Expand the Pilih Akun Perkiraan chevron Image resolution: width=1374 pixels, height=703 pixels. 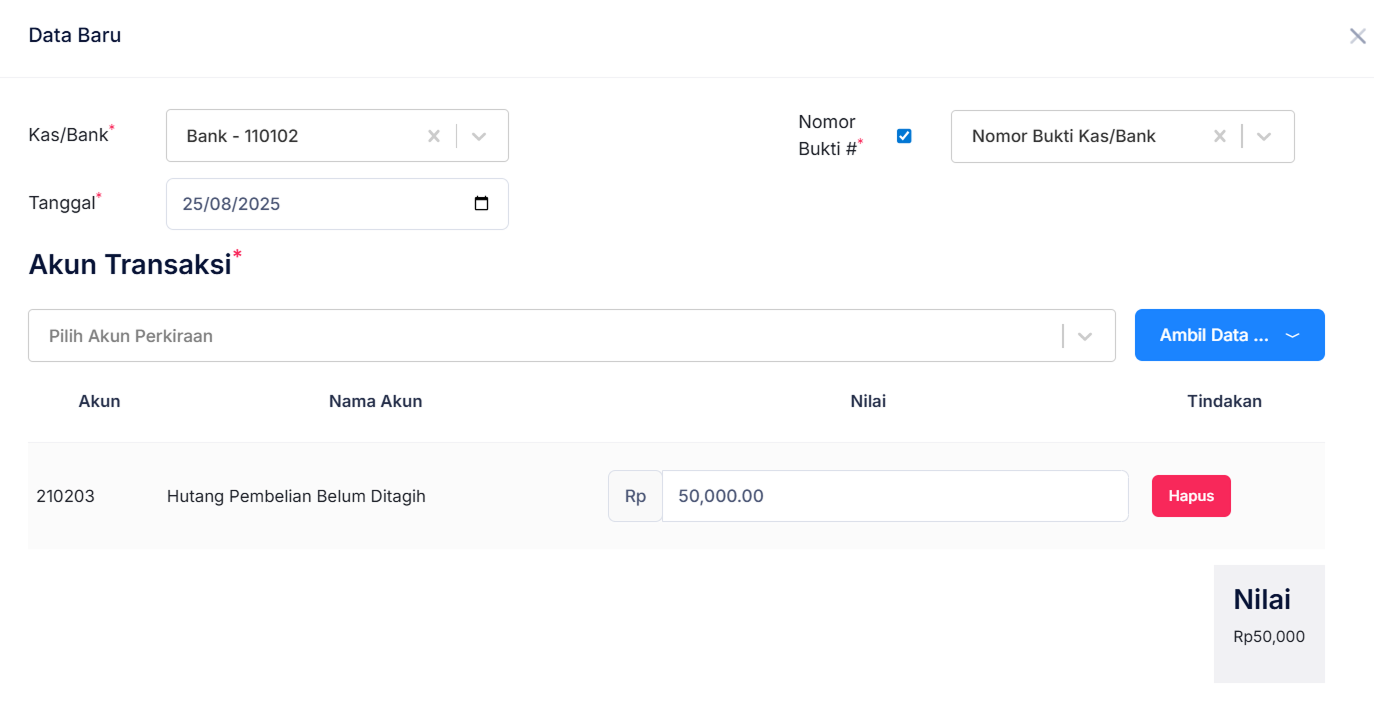click(1085, 336)
